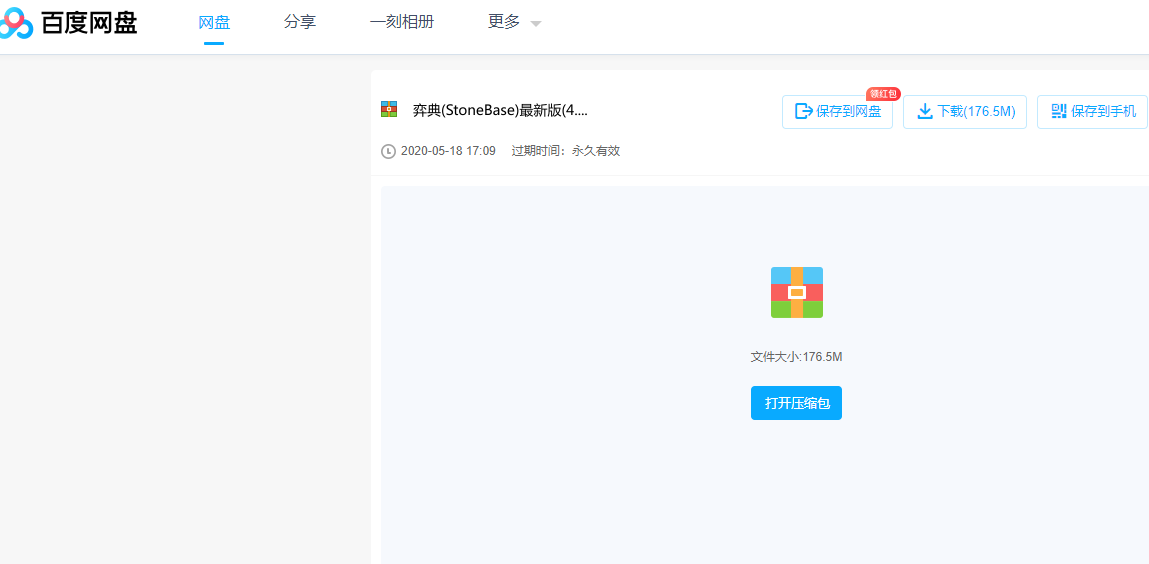Download the 176.5M file
Viewport: 1149px width, 564px height.
964,111
